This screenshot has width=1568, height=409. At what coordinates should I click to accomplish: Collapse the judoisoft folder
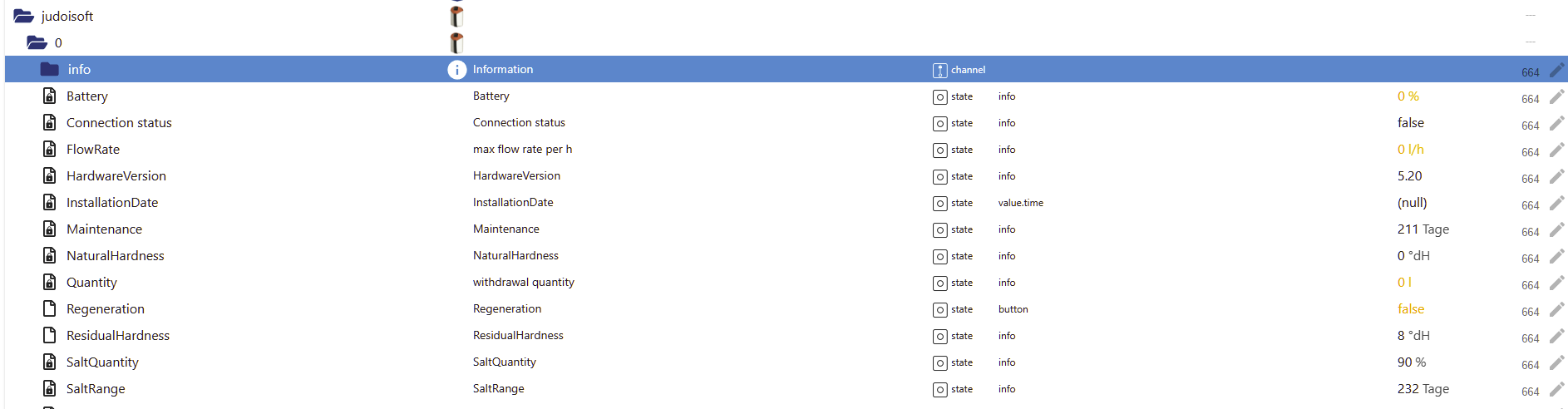coord(23,16)
